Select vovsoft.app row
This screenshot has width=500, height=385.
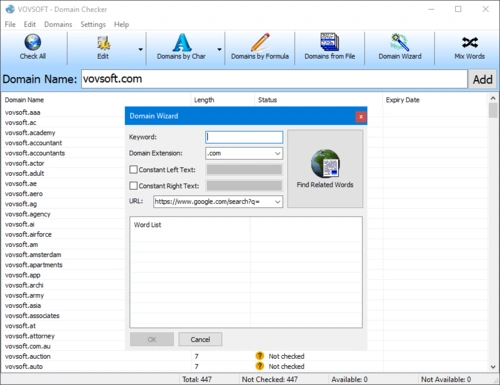point(22,275)
